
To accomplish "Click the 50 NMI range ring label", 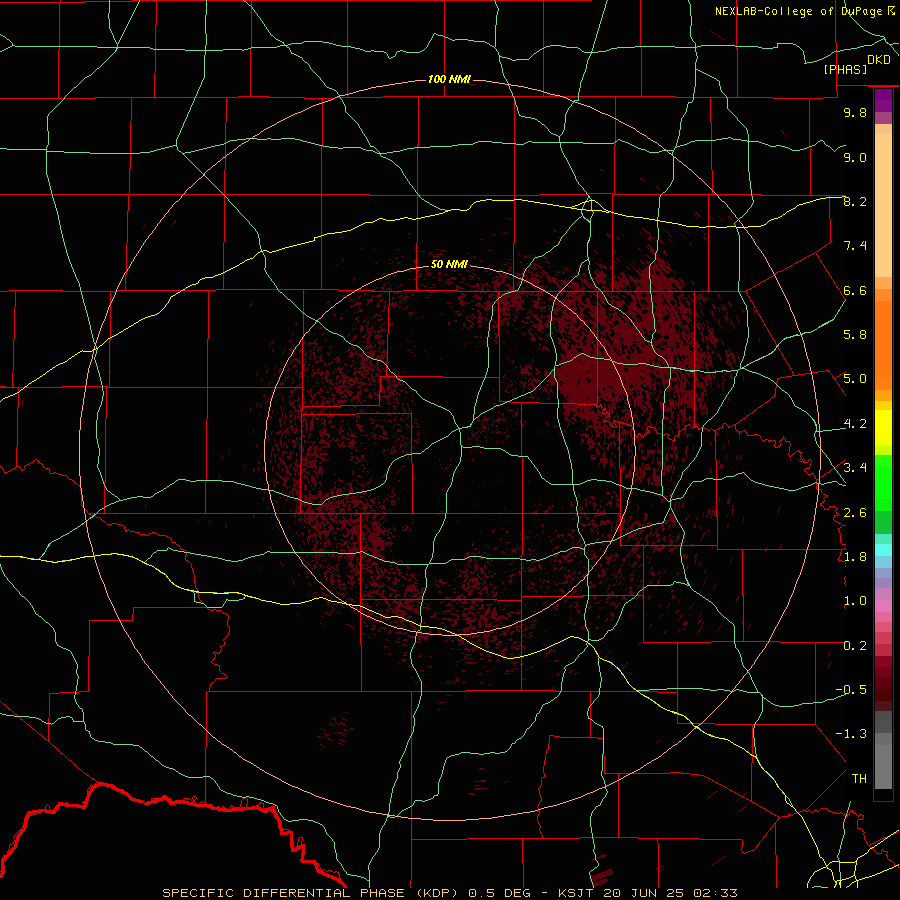I will [449, 264].
